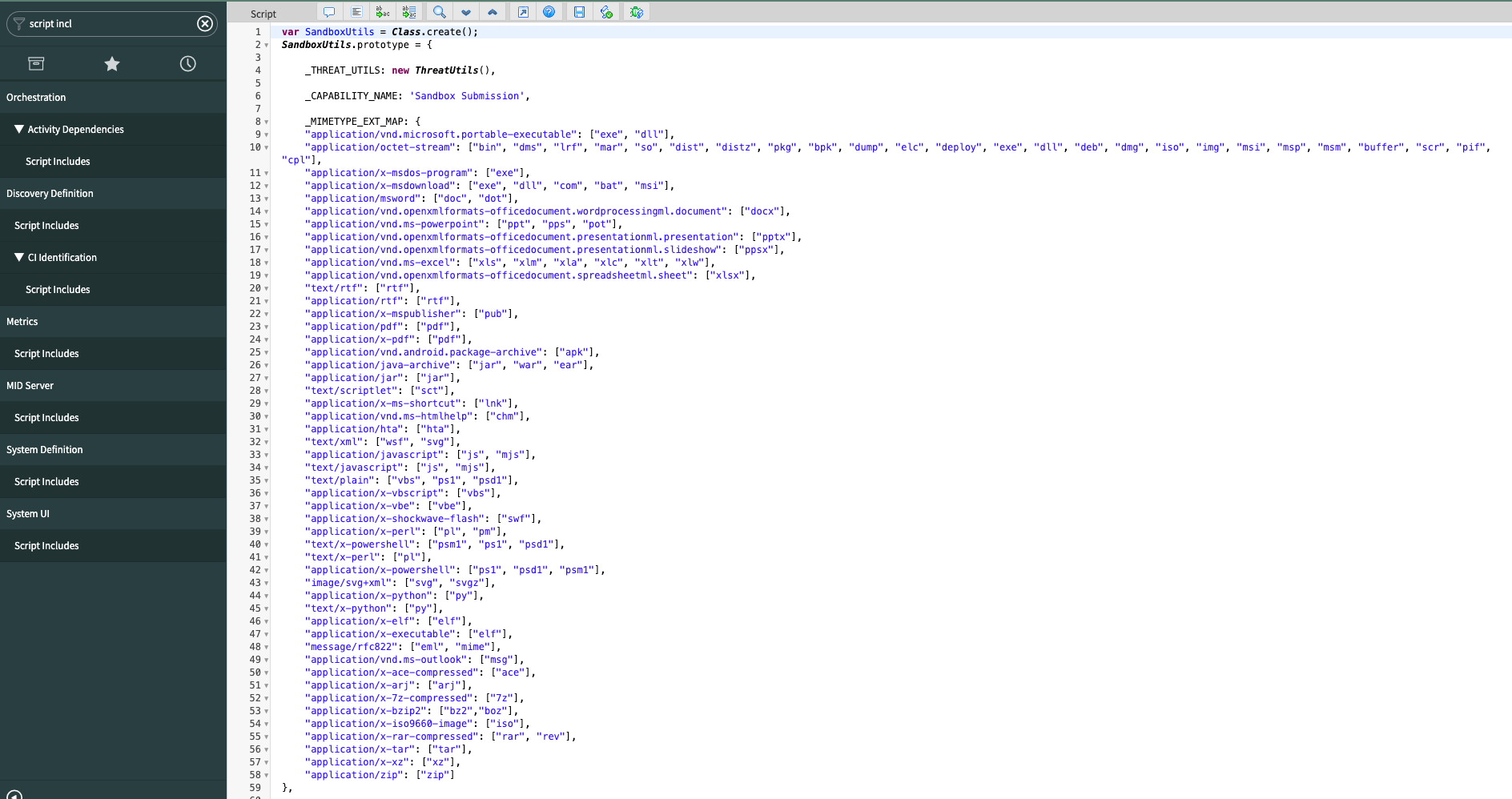The height and width of the screenshot is (799, 1512).
Task: Find previous occurrence with up chevron
Action: click(493, 12)
